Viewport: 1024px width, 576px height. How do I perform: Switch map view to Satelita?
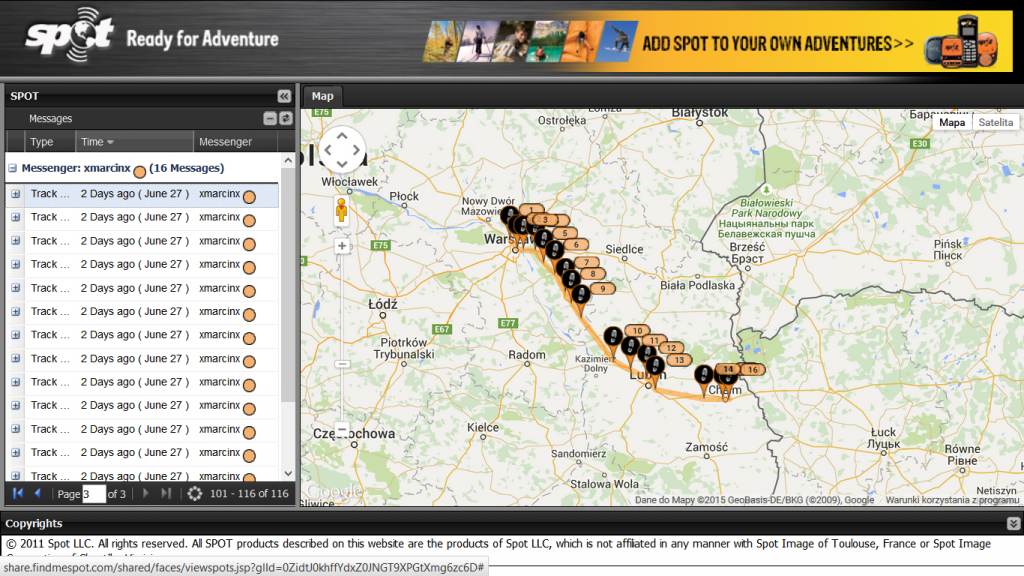point(995,122)
